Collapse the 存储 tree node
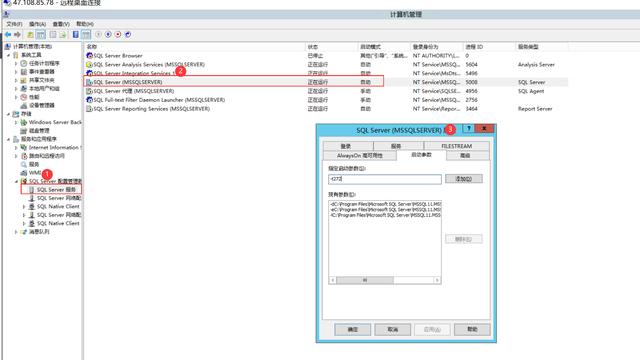The width and height of the screenshot is (640, 360). pyautogui.click(x=9, y=114)
